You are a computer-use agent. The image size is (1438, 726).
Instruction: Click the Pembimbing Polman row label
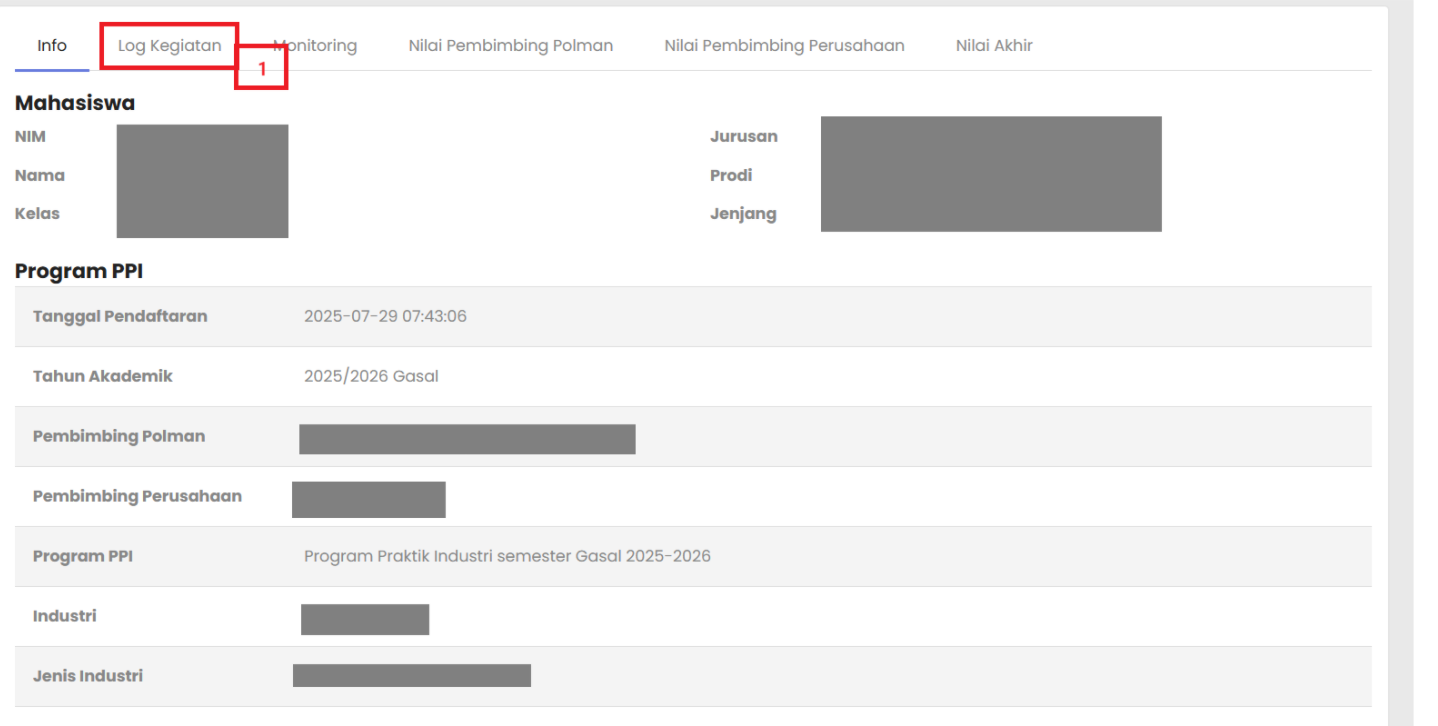click(119, 437)
